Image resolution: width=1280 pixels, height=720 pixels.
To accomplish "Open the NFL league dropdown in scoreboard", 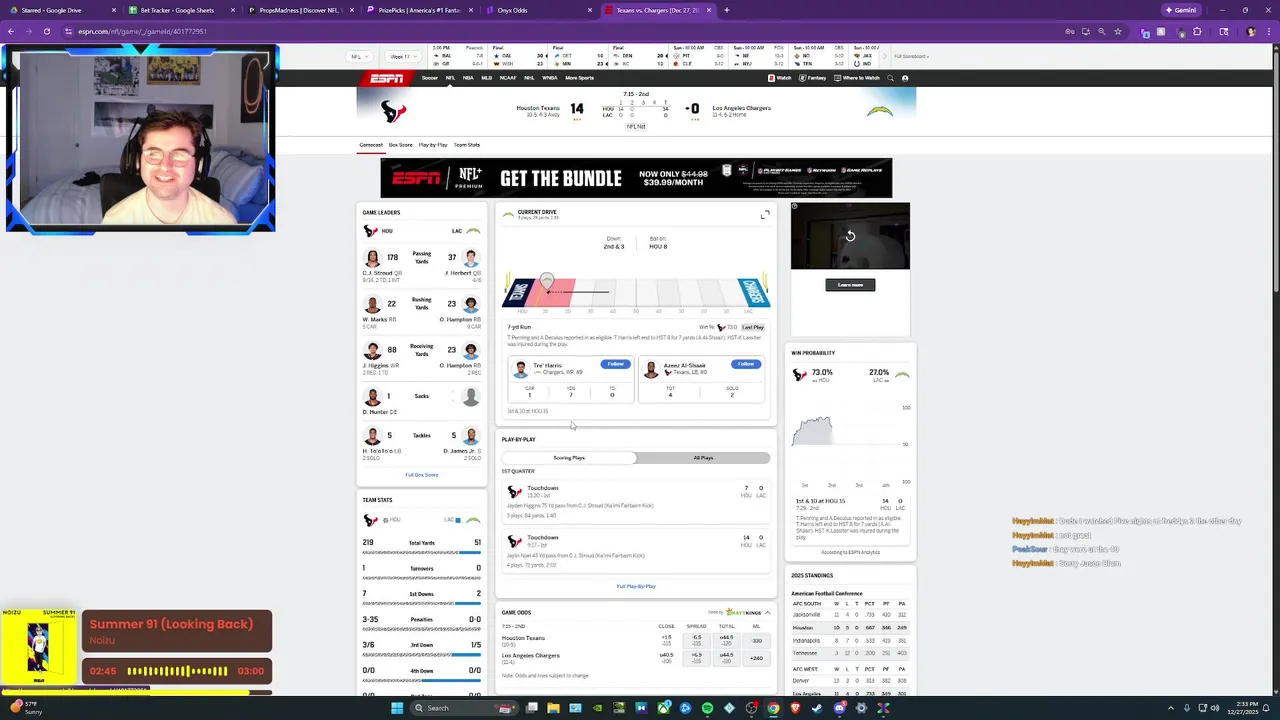I will point(361,56).
